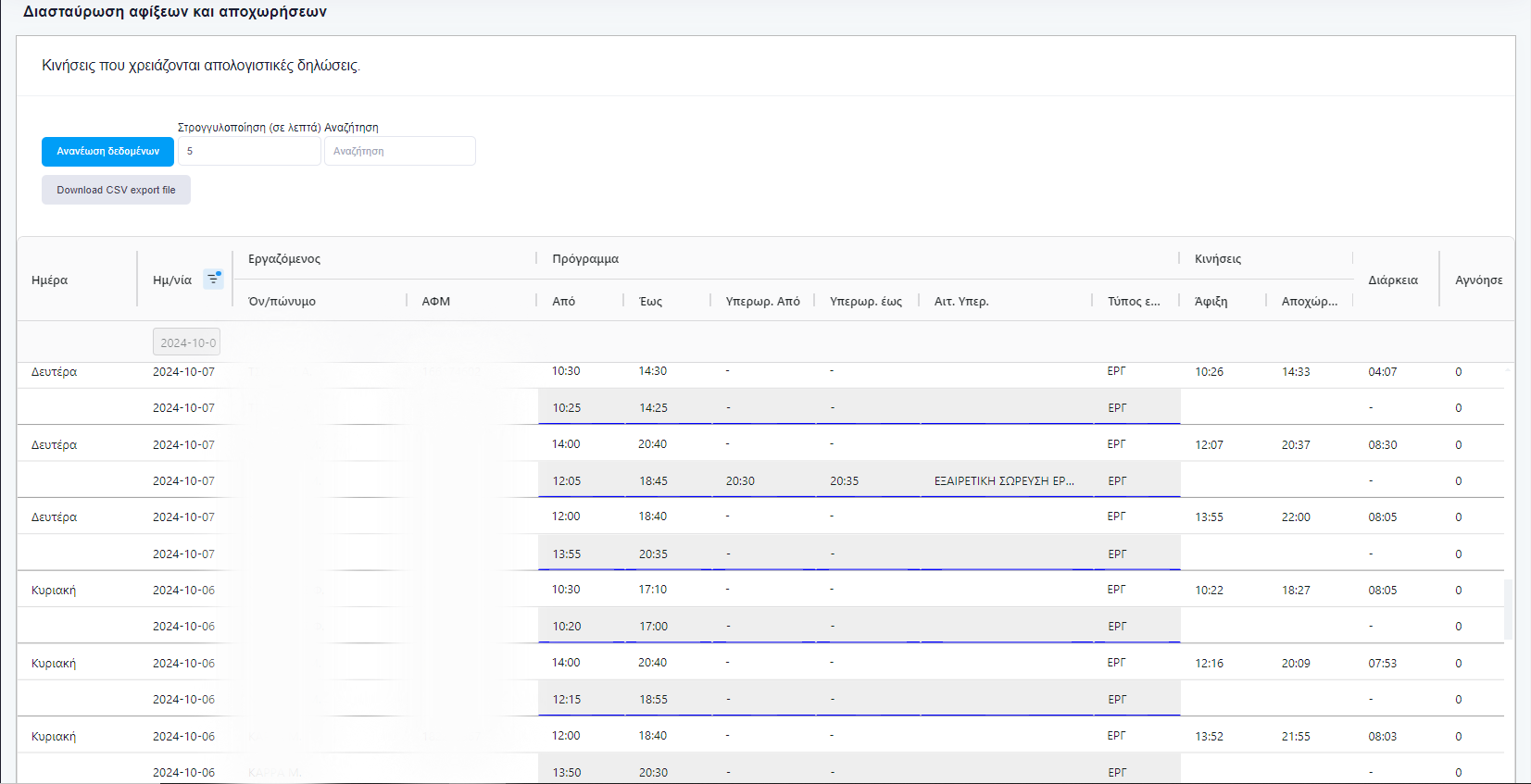Sort by the ΑΦΜ column header

coord(436,301)
